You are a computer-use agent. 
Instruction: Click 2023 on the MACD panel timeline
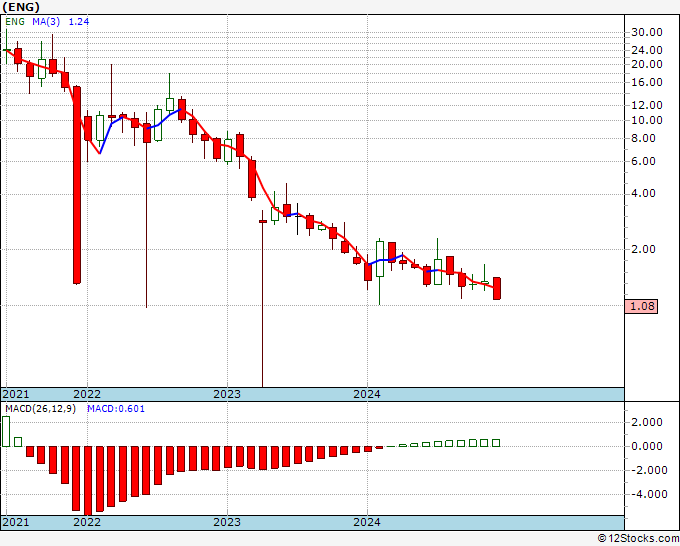pos(227,522)
